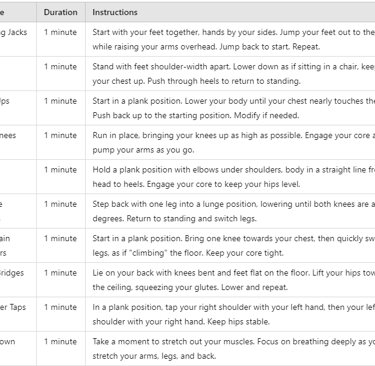Click 'Take a moment to stretch' instructions cell
The height and width of the screenshot is (366, 375).
pyautogui.click(x=230, y=348)
